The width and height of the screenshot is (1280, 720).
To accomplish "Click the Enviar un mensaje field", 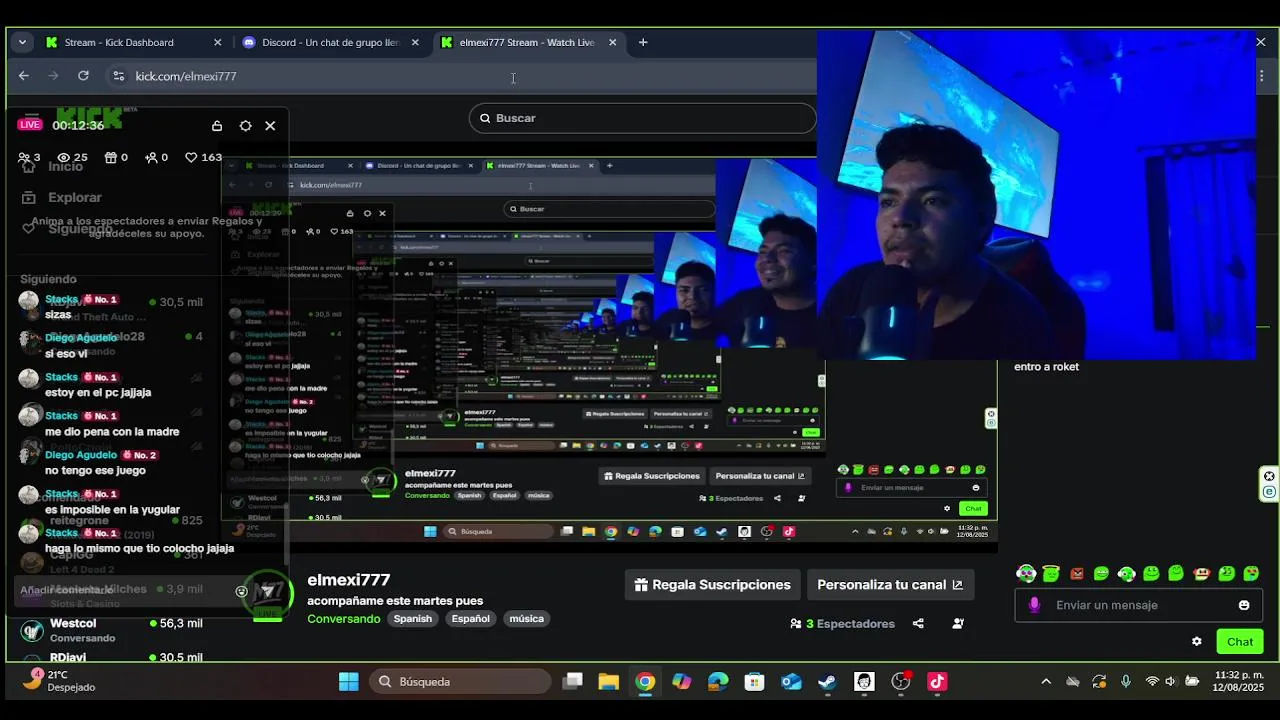I will [1136, 605].
